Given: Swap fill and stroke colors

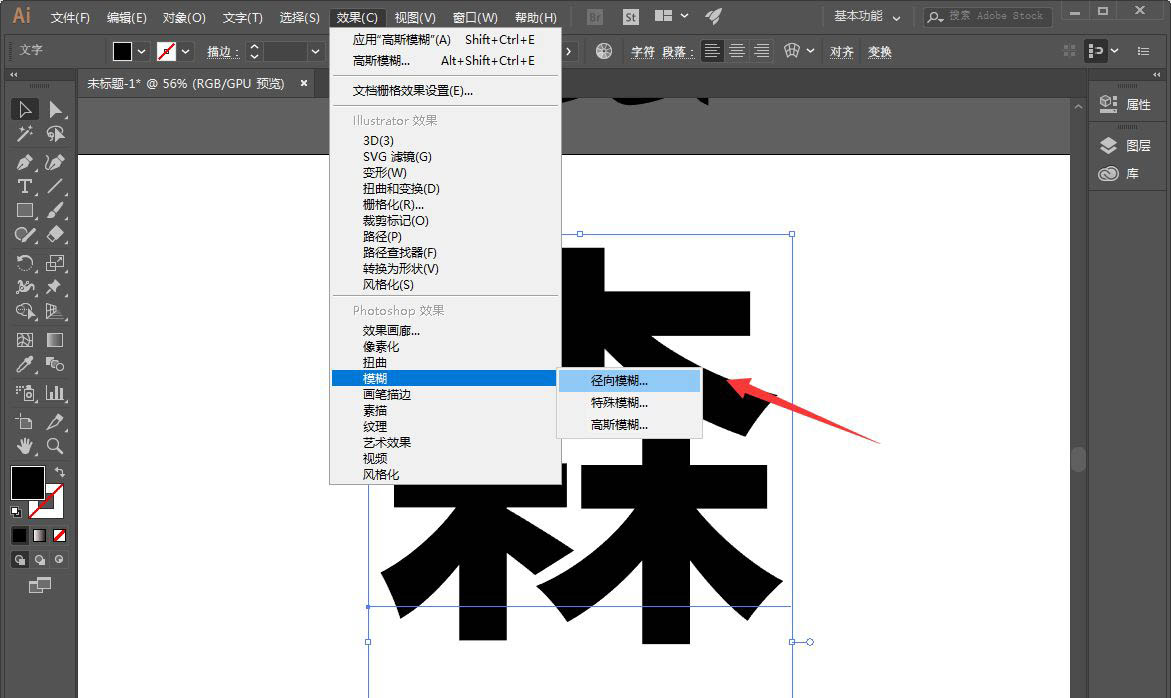Looking at the screenshot, I should point(60,472).
